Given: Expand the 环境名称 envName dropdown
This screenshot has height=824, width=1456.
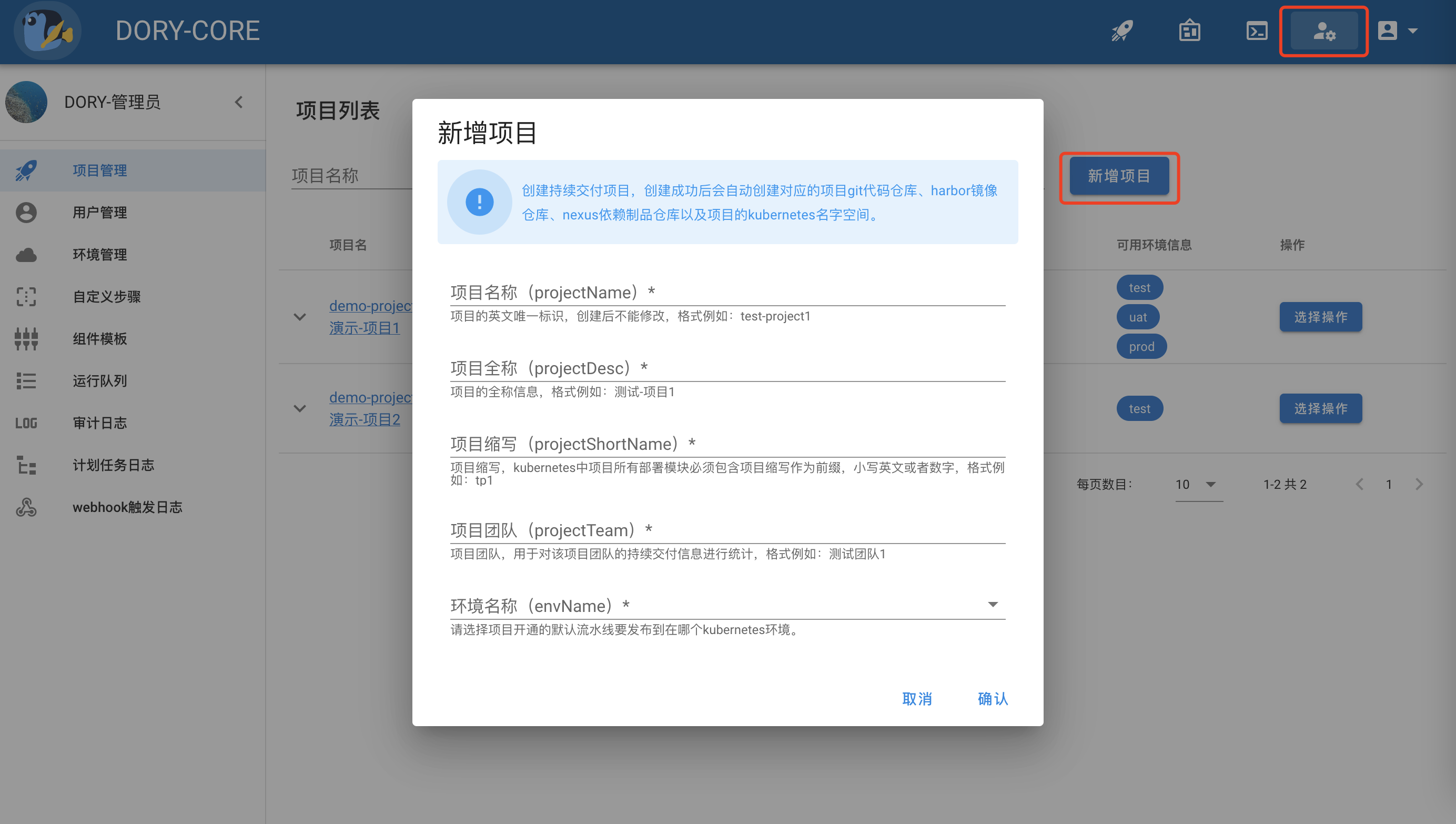Looking at the screenshot, I should (x=992, y=605).
